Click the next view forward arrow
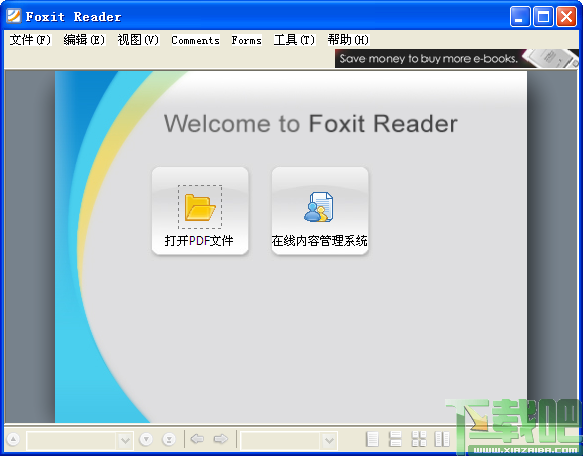 (x=221, y=439)
